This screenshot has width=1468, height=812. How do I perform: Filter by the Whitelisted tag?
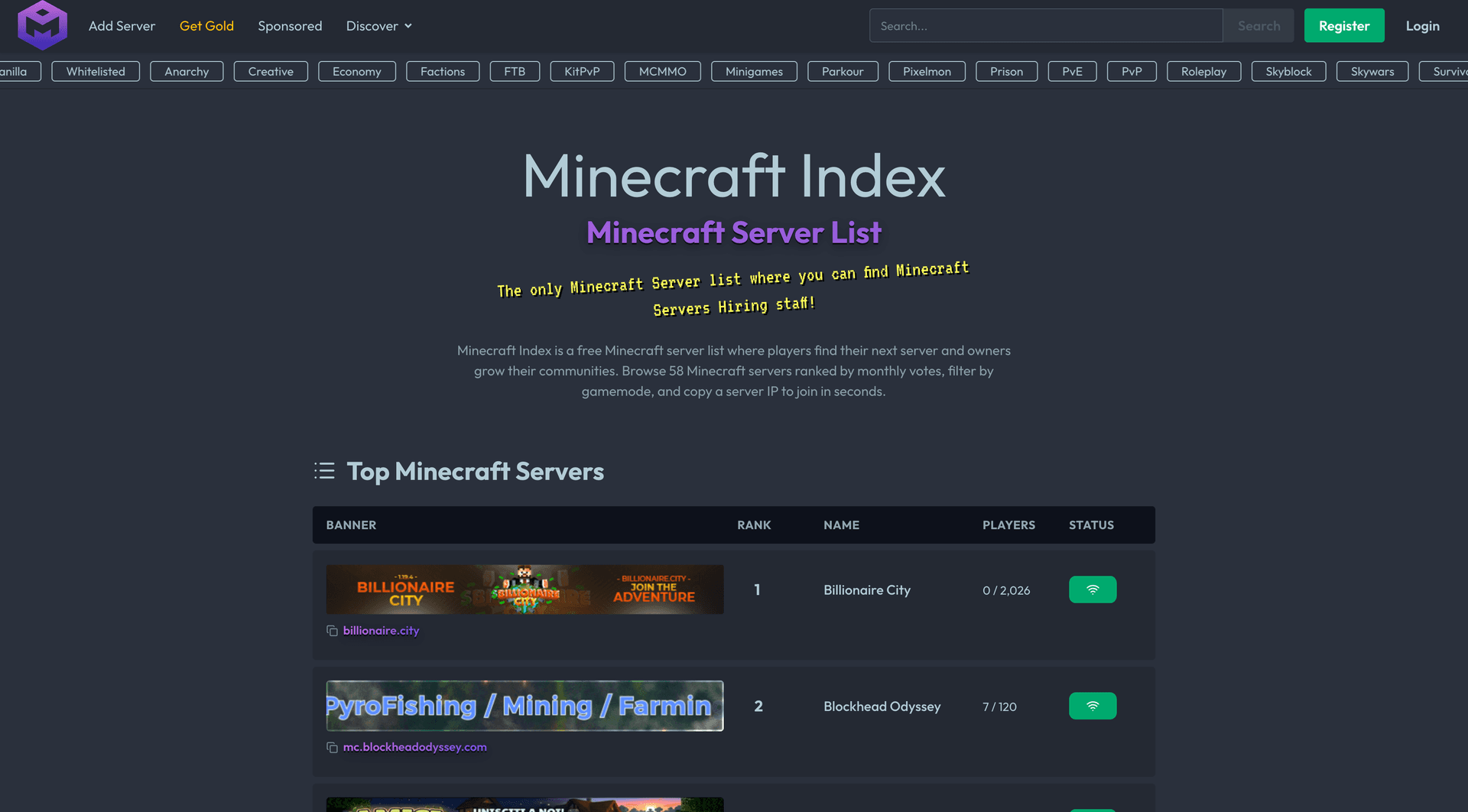(x=96, y=71)
